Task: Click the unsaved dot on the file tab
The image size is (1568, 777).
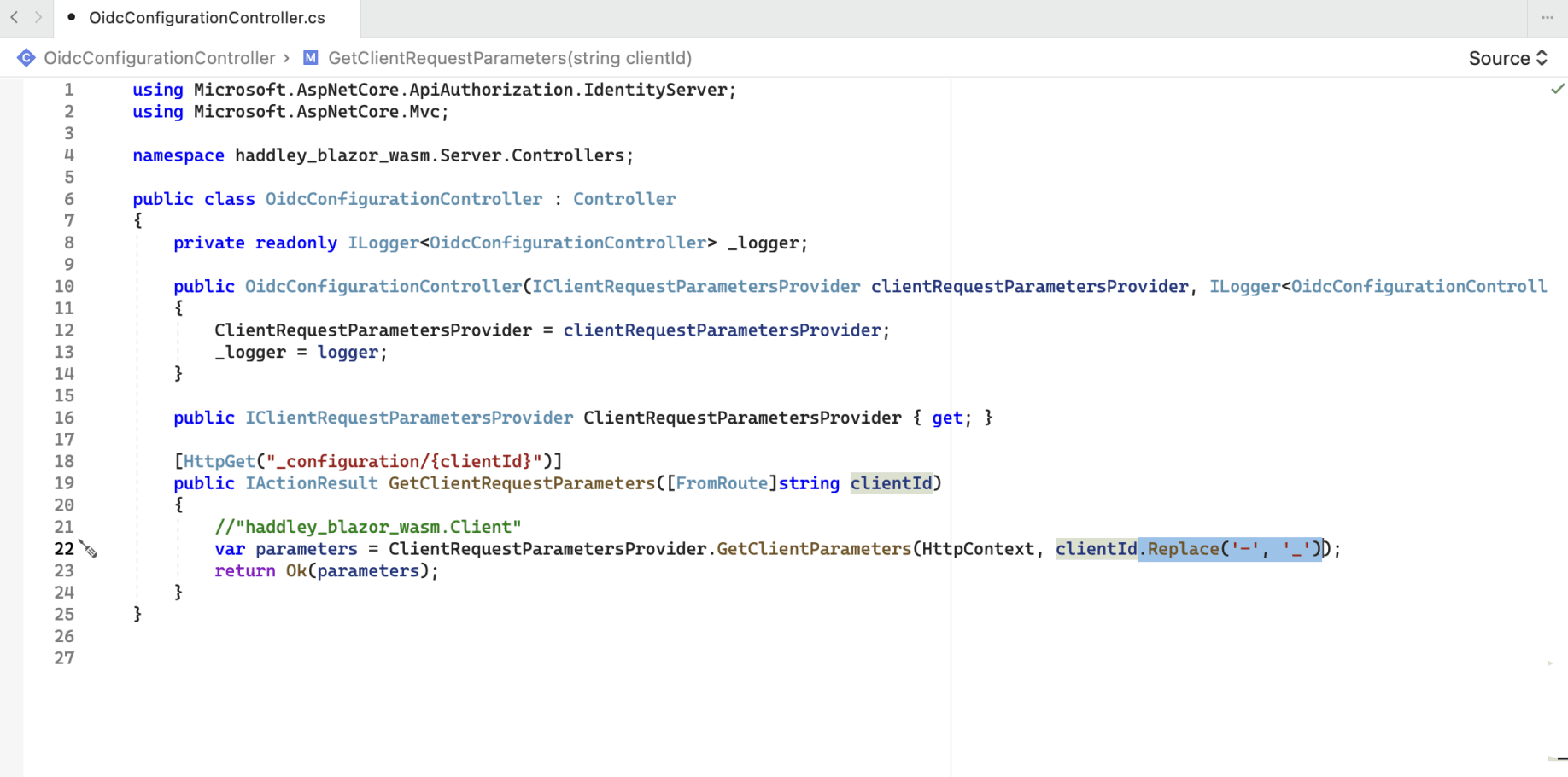Action: [72, 17]
